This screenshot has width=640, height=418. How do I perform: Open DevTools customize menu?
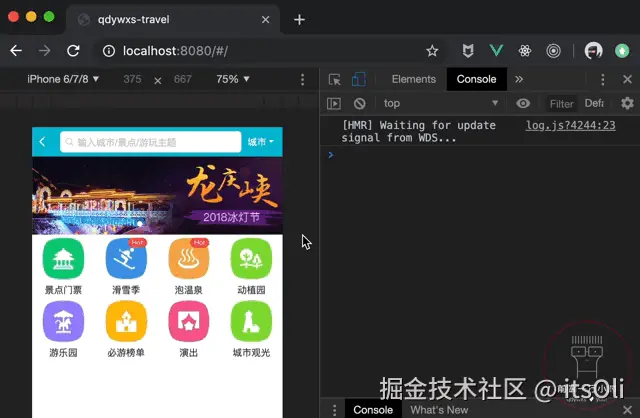tap(602, 80)
